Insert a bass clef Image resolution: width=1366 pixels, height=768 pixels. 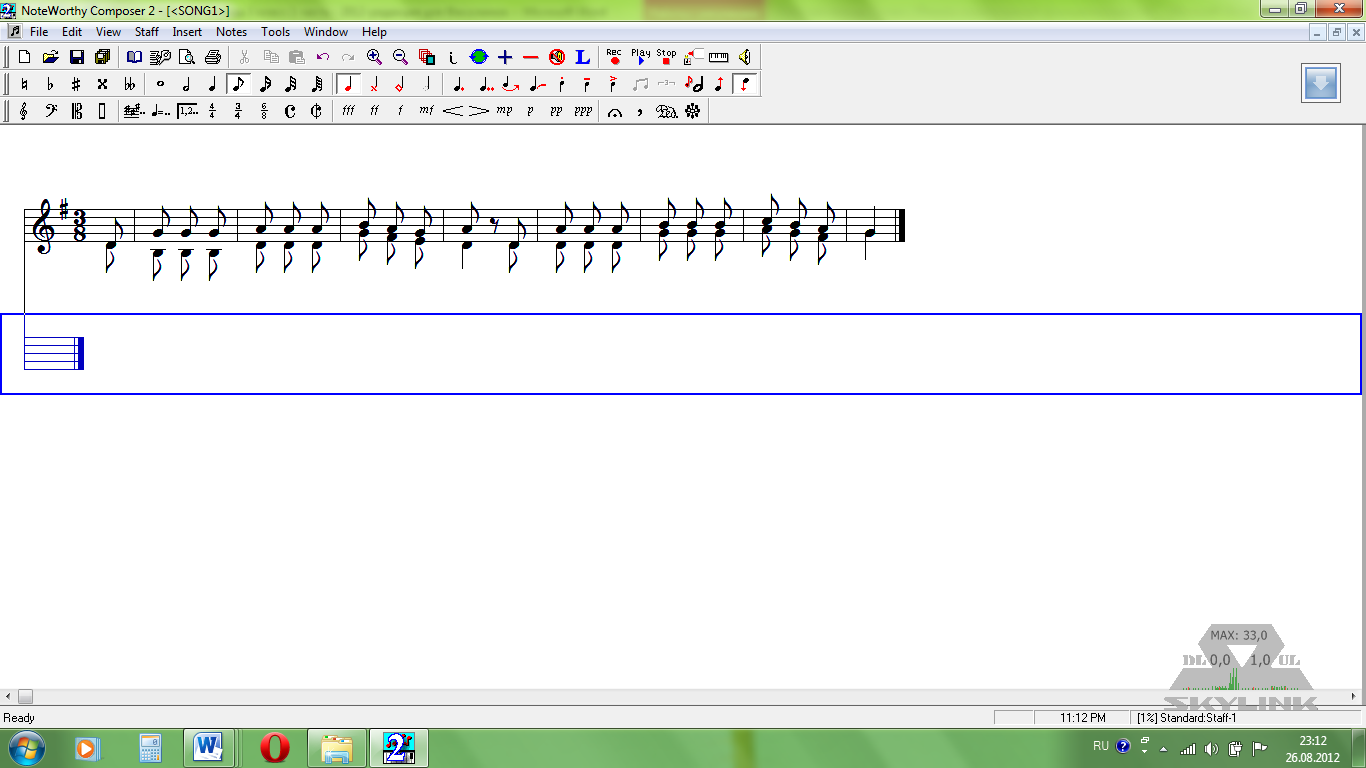(x=50, y=111)
